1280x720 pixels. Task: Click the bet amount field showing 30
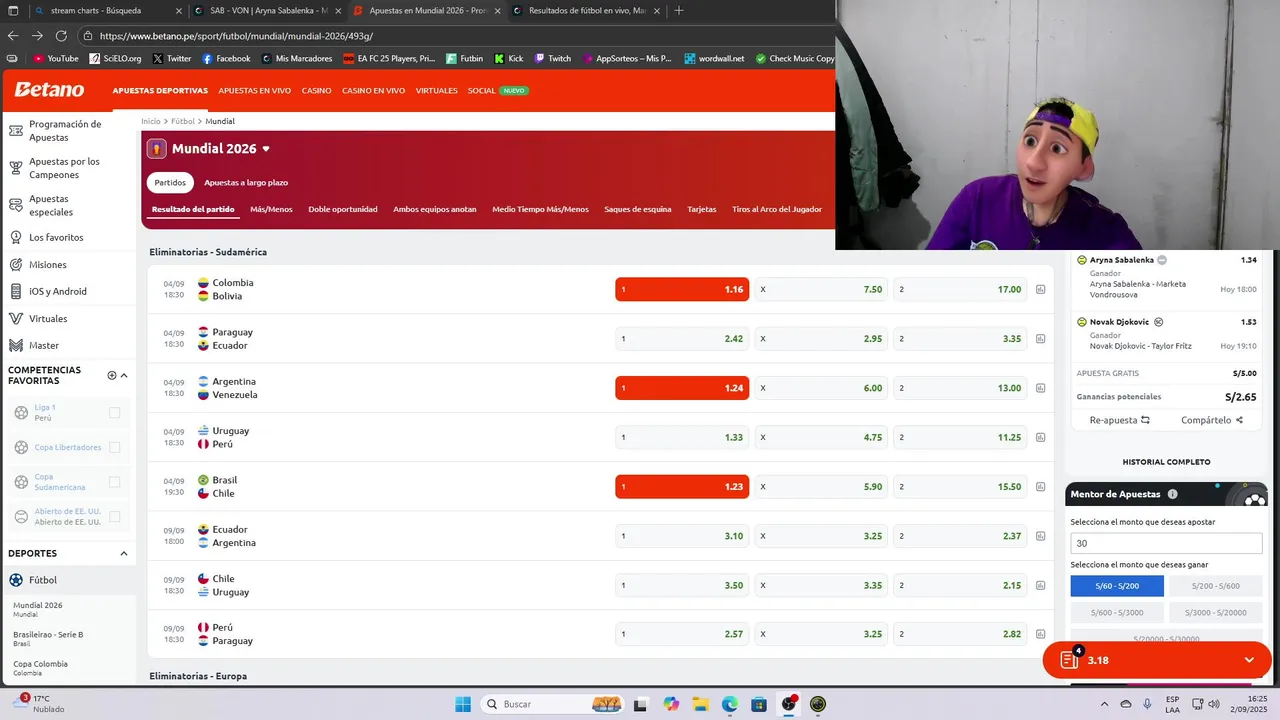pos(1166,543)
